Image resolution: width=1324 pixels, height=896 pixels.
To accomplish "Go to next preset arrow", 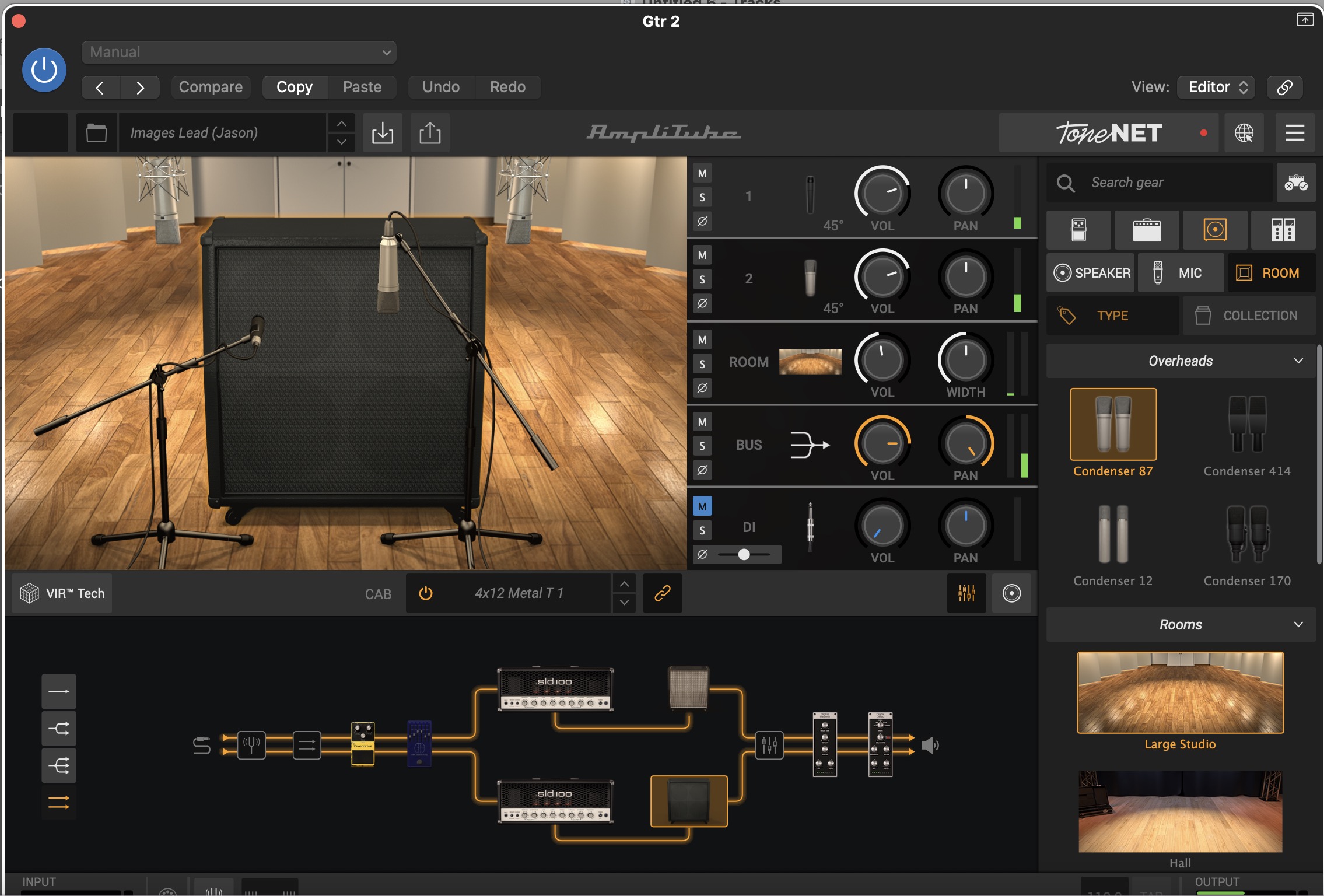I will pyautogui.click(x=140, y=87).
